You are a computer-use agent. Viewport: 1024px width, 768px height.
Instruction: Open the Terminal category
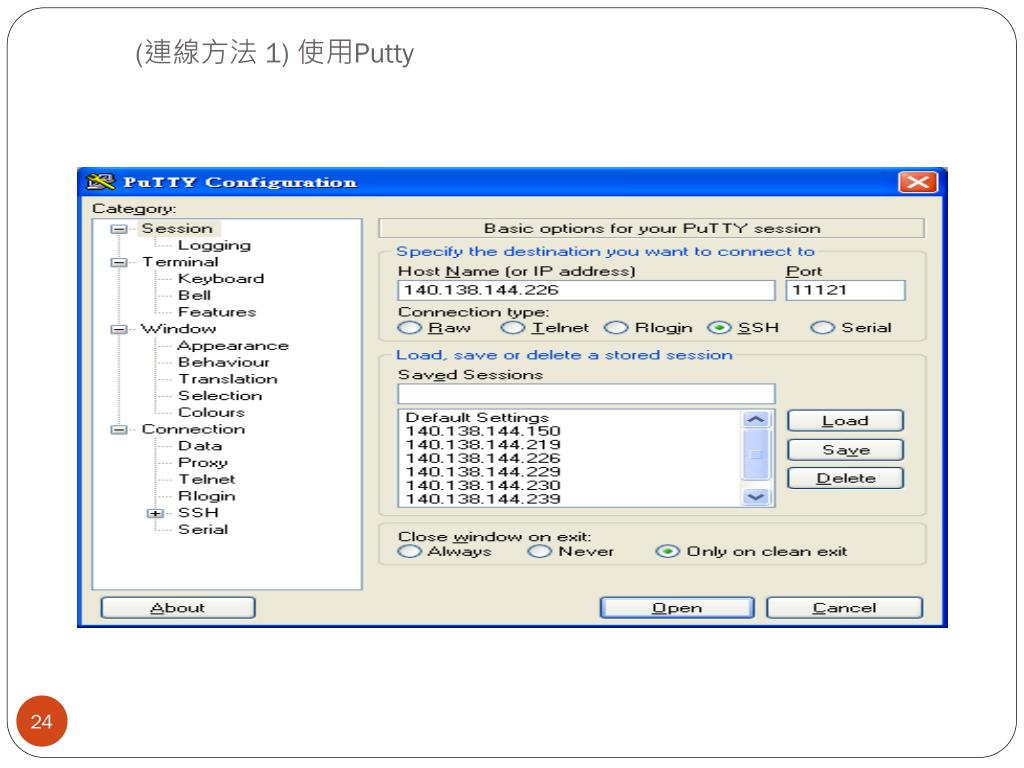click(180, 262)
